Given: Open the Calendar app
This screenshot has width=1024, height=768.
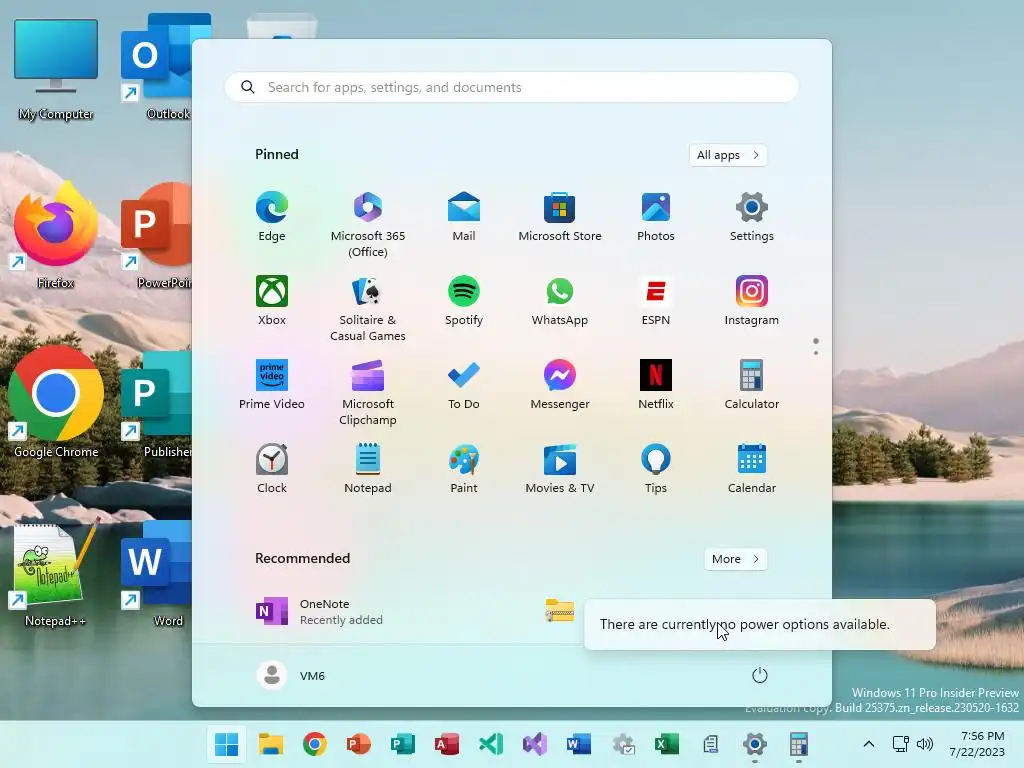Looking at the screenshot, I should click(752, 469).
